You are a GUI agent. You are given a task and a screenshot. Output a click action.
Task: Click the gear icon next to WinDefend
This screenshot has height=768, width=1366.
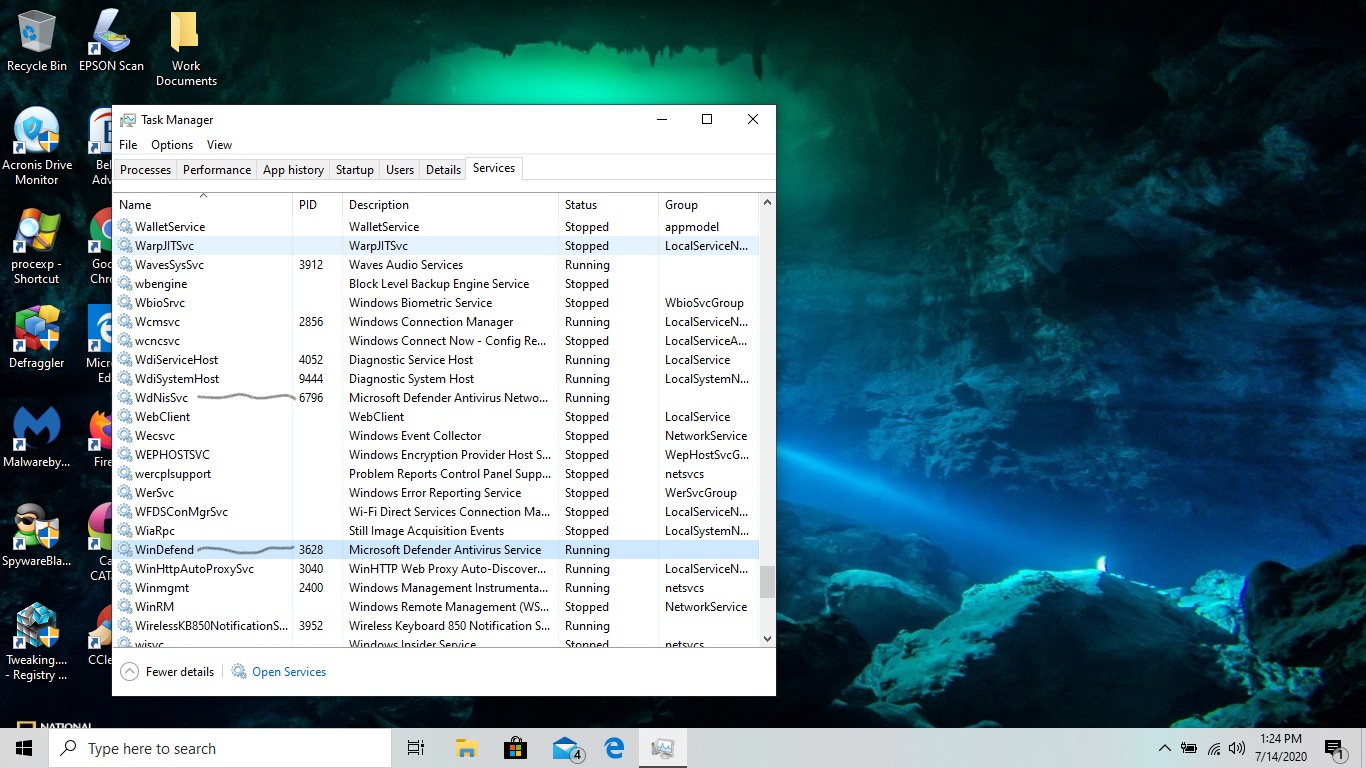coord(125,550)
